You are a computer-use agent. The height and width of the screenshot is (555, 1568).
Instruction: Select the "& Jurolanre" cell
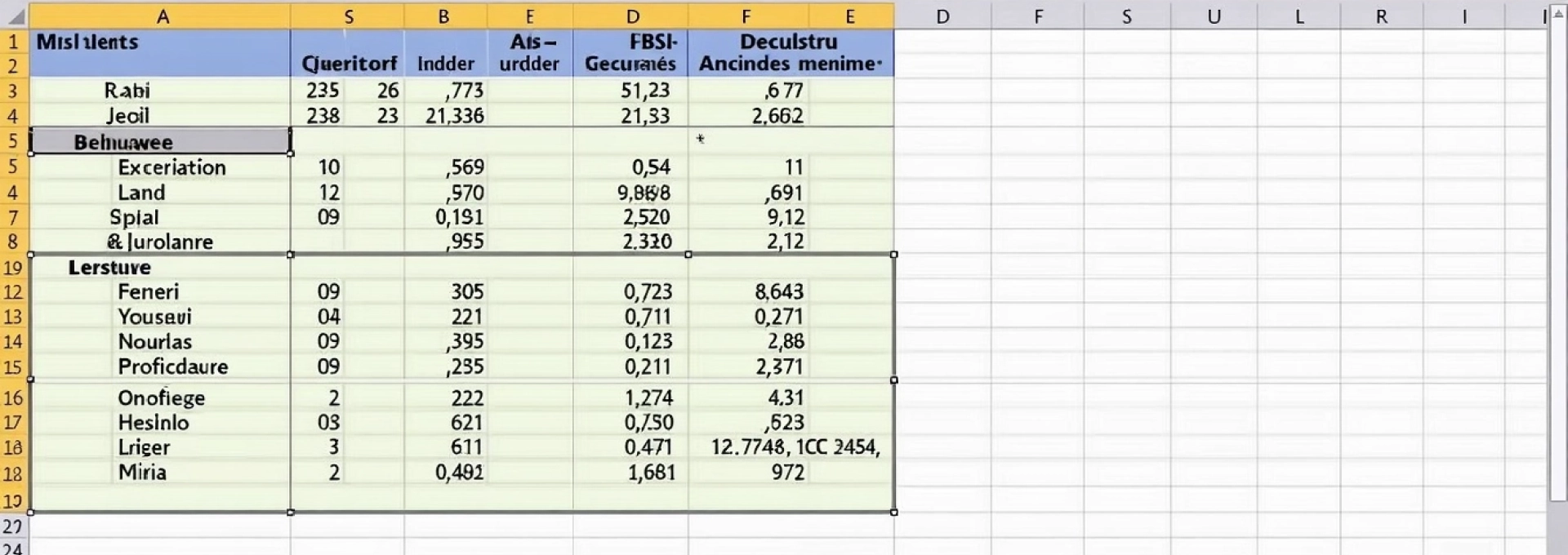point(160,242)
